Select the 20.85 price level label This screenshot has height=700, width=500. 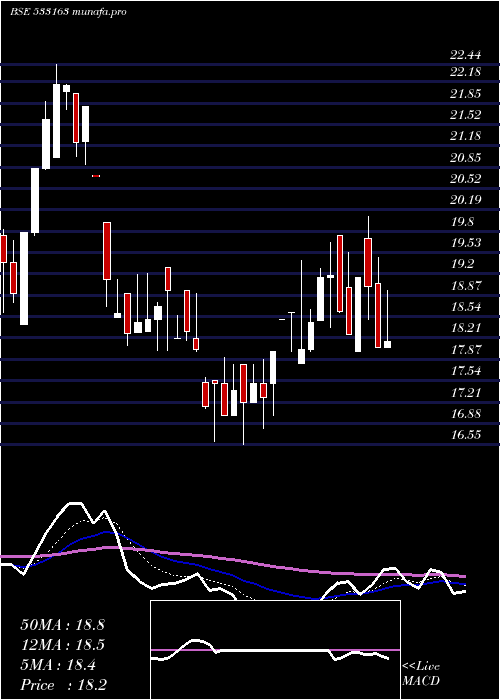point(466,158)
